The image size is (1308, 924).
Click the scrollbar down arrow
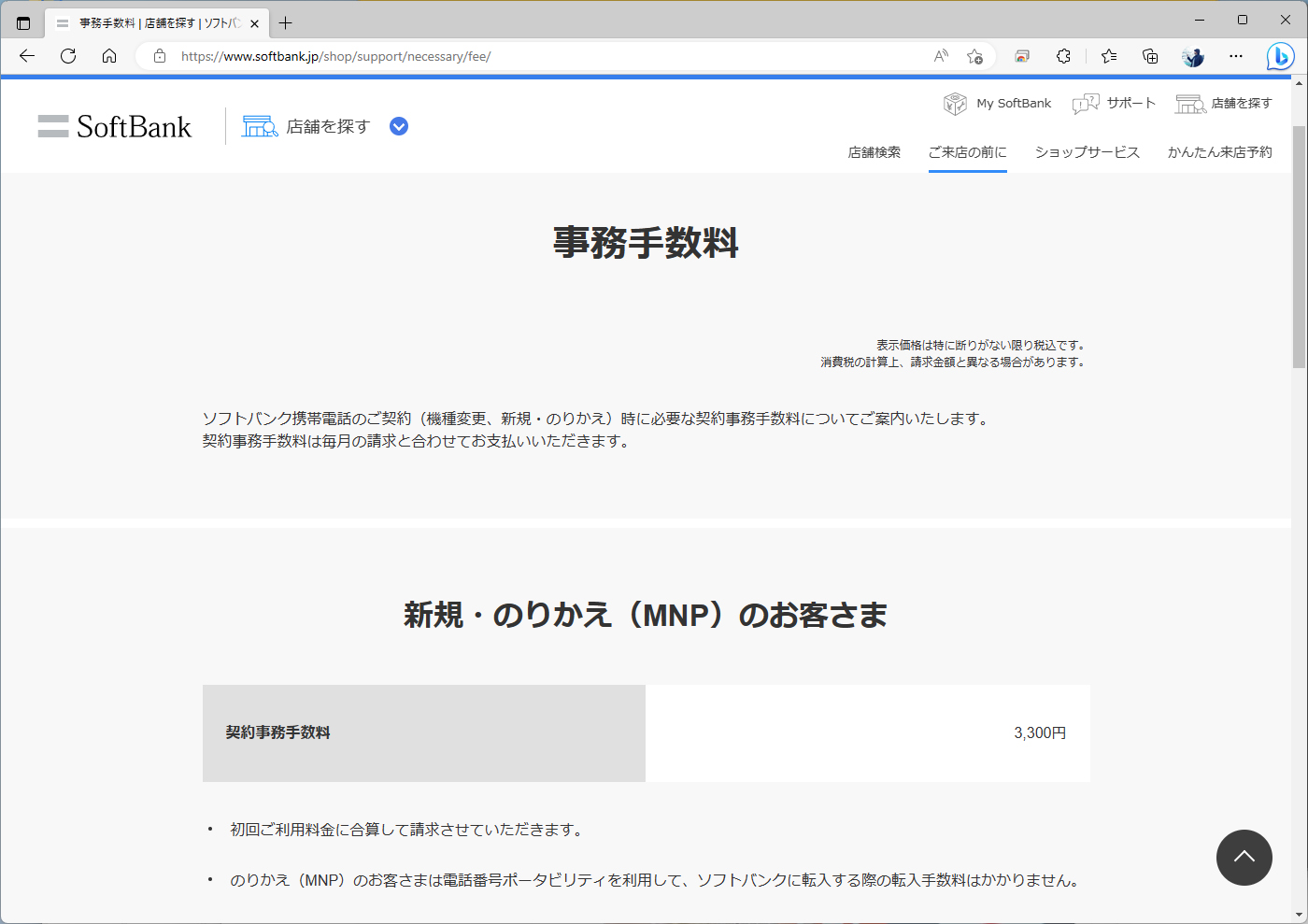1299,916
